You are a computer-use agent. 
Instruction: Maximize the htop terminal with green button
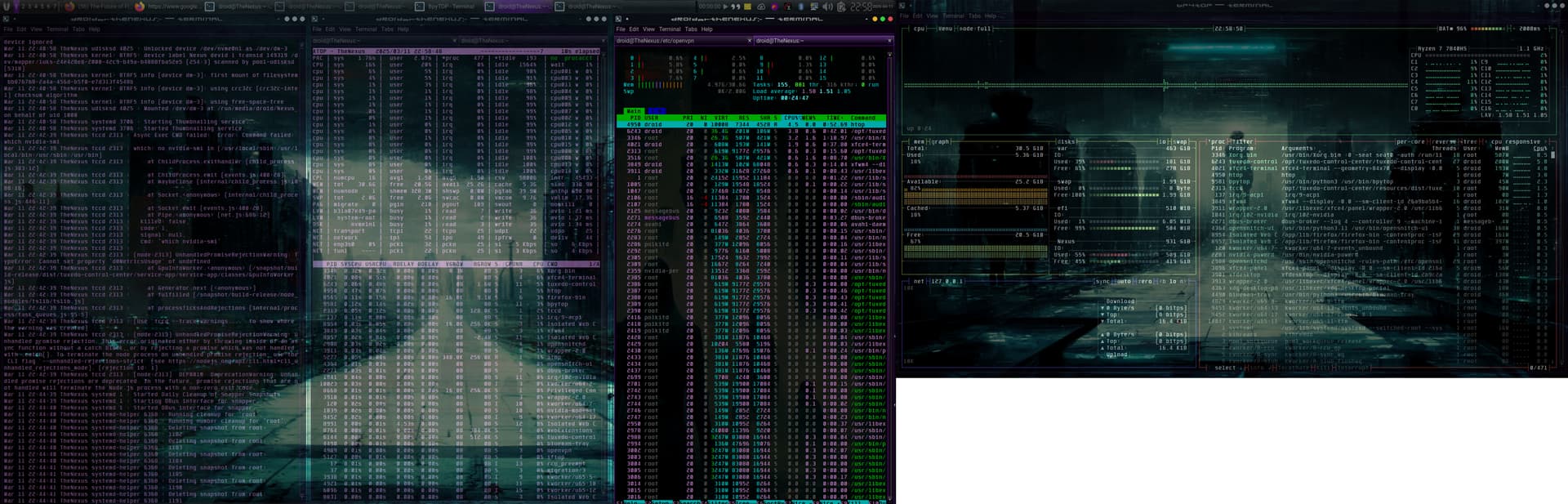click(x=884, y=19)
